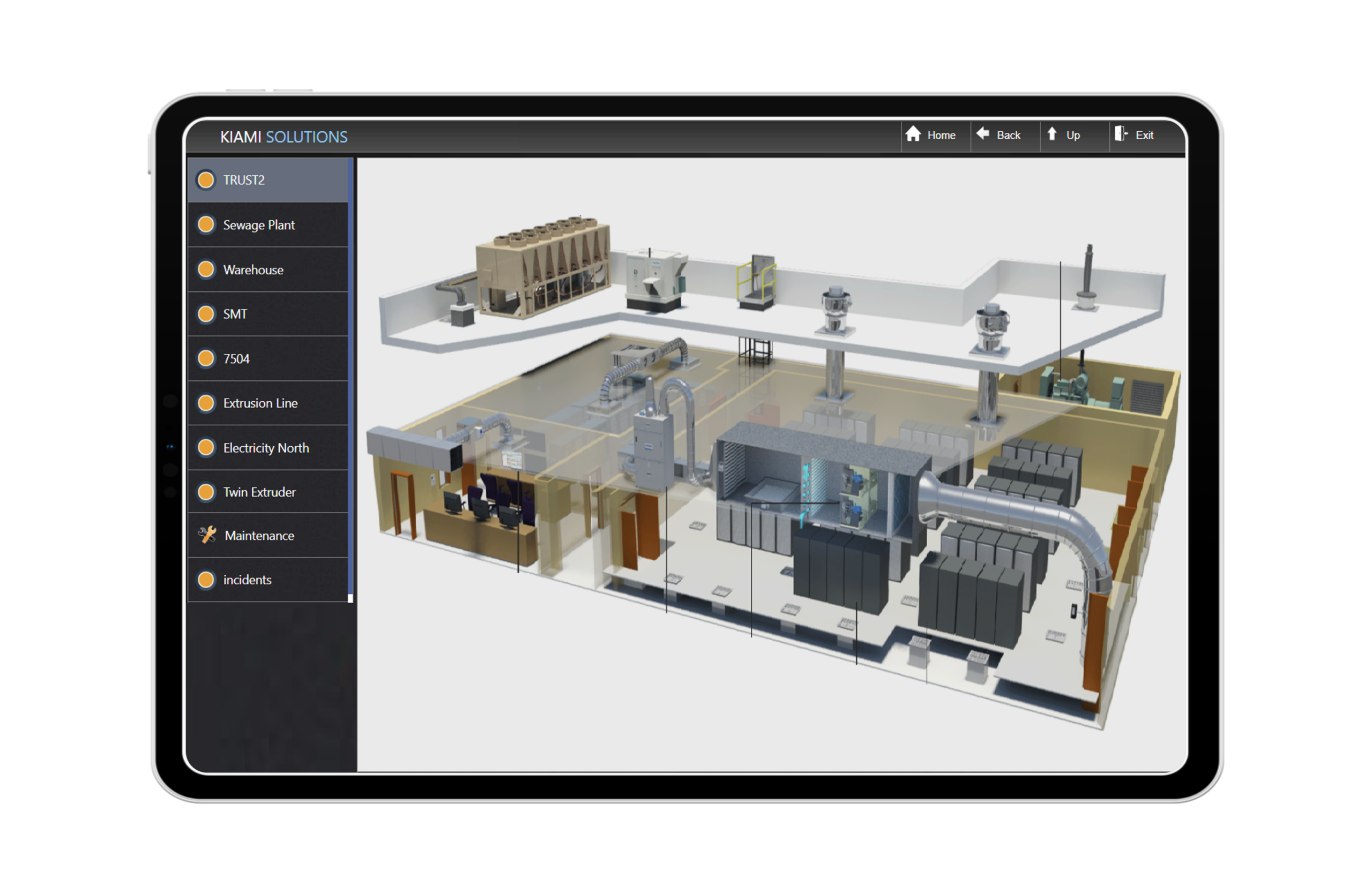
Task: Click the orange status dot beside TRUST2
Action: [206, 180]
